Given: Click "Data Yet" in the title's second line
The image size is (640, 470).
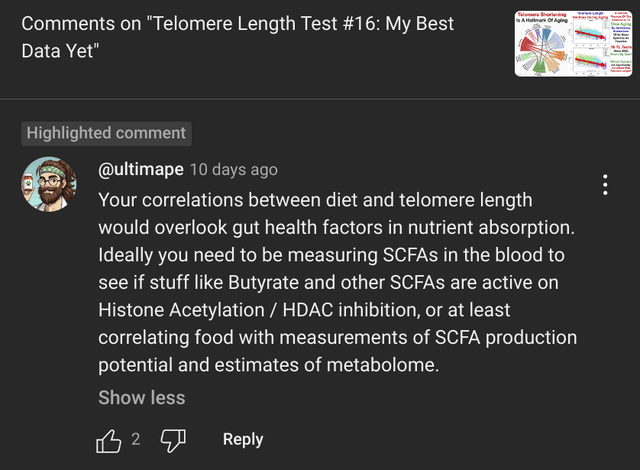Looking at the screenshot, I should pos(58,50).
